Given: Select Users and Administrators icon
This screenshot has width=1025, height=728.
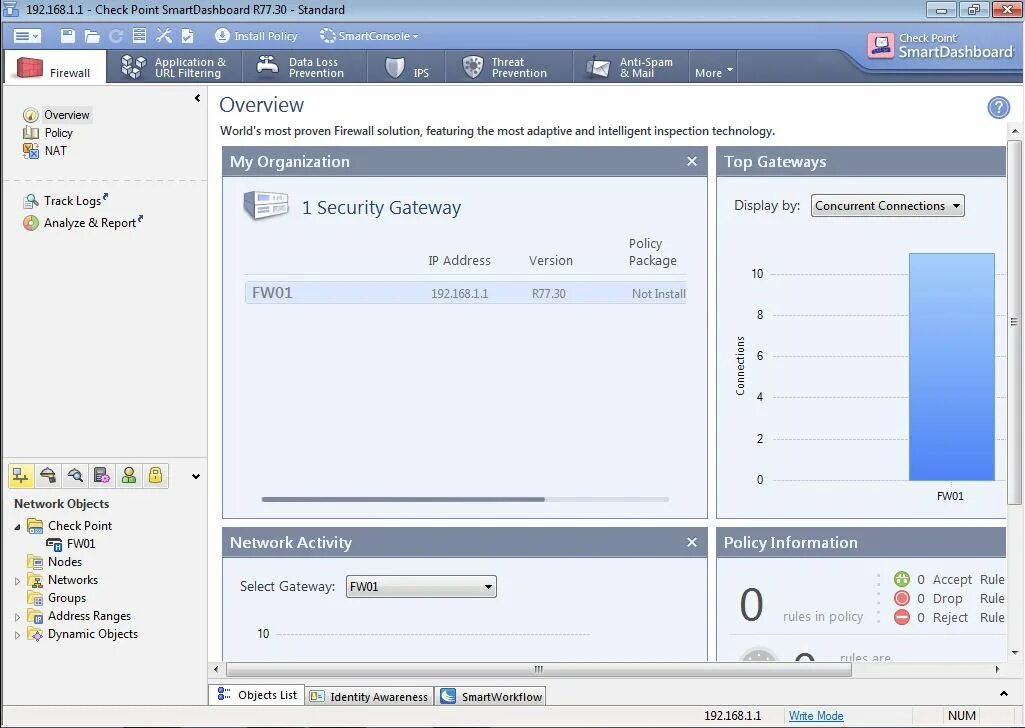Looking at the screenshot, I should point(129,475).
